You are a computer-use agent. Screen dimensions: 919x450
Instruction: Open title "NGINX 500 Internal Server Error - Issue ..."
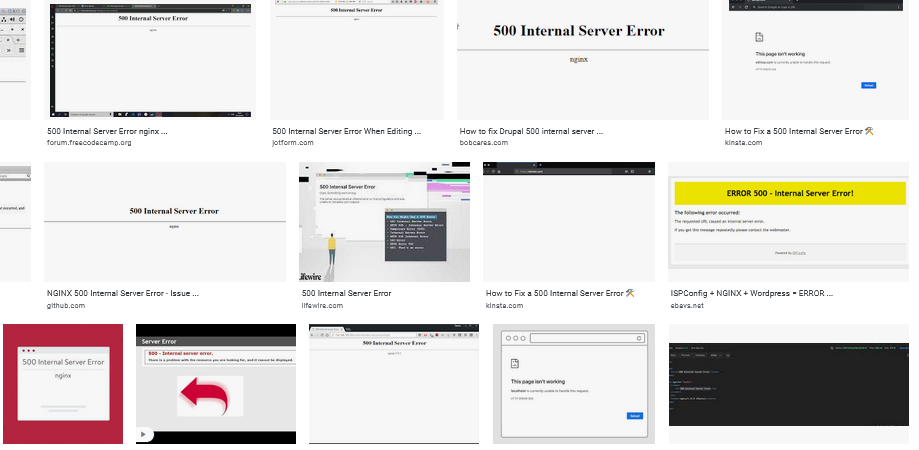pos(123,293)
